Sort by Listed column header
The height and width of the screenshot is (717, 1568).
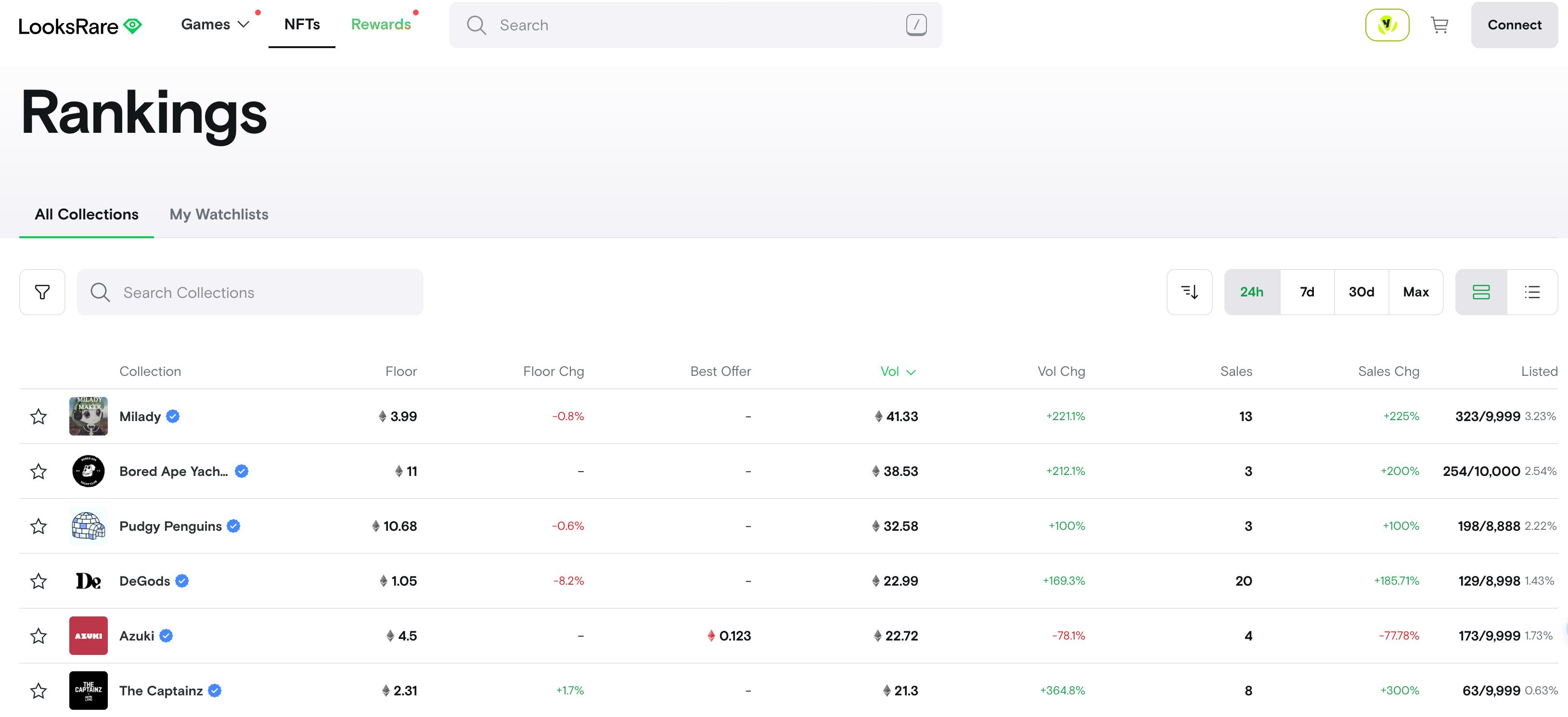pyautogui.click(x=1540, y=371)
